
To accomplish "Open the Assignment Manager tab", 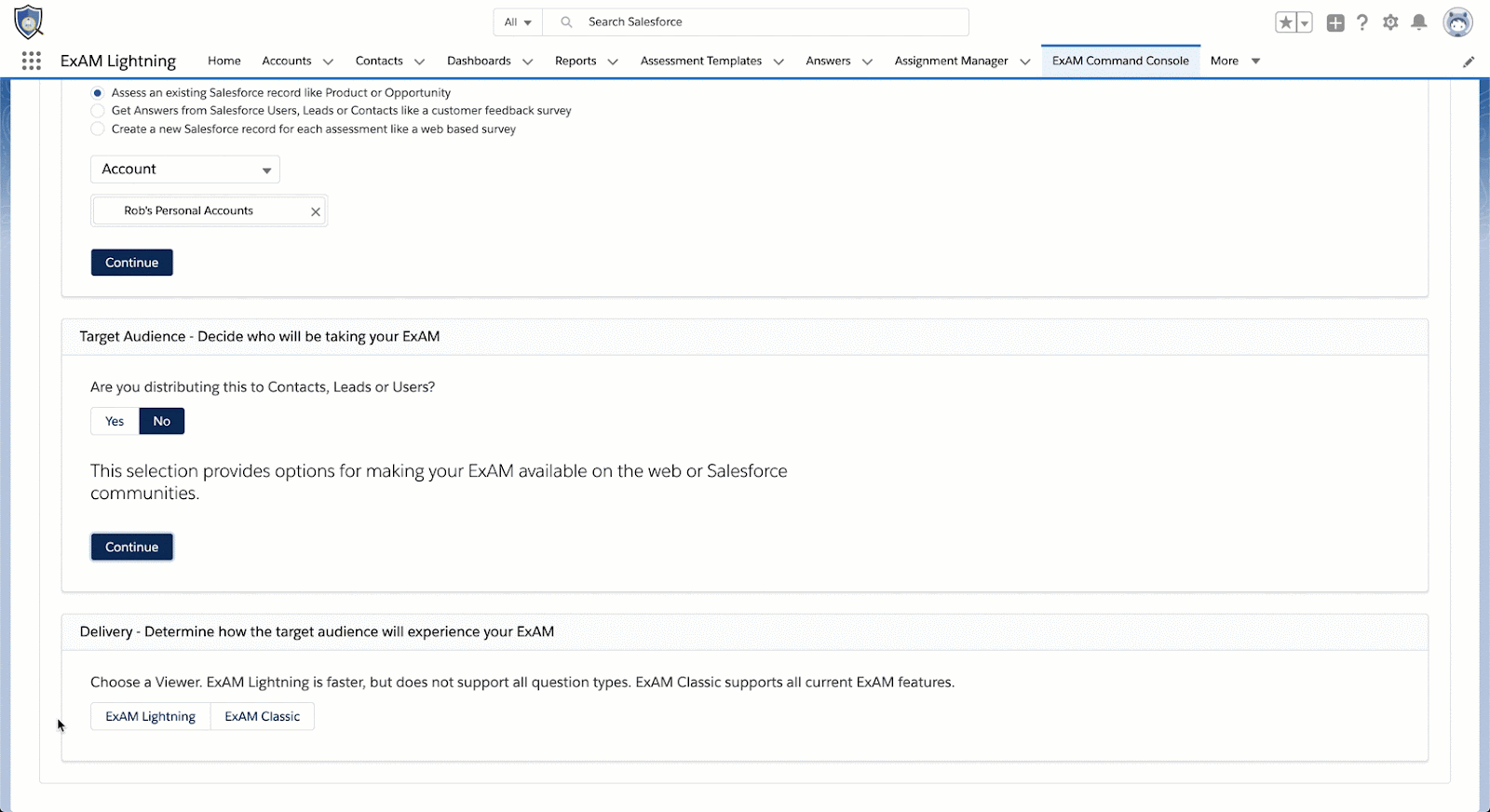I will pyautogui.click(x=951, y=61).
